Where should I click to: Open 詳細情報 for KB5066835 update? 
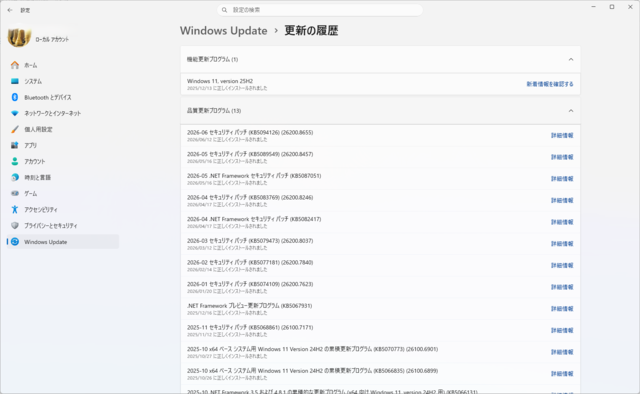coord(562,374)
